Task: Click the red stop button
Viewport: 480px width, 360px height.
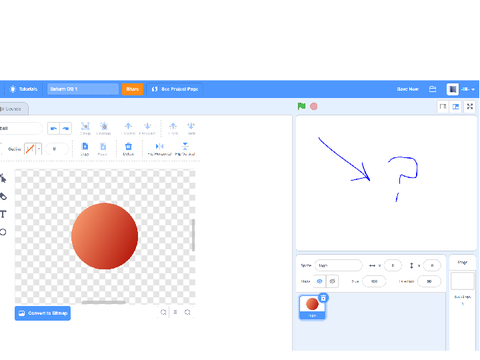Action: (314, 106)
